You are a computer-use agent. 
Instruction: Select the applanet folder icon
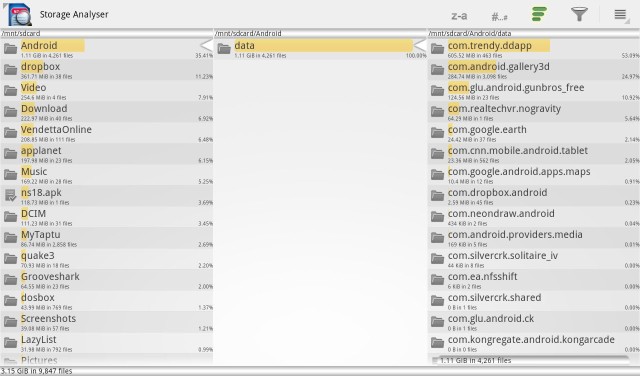(10, 154)
